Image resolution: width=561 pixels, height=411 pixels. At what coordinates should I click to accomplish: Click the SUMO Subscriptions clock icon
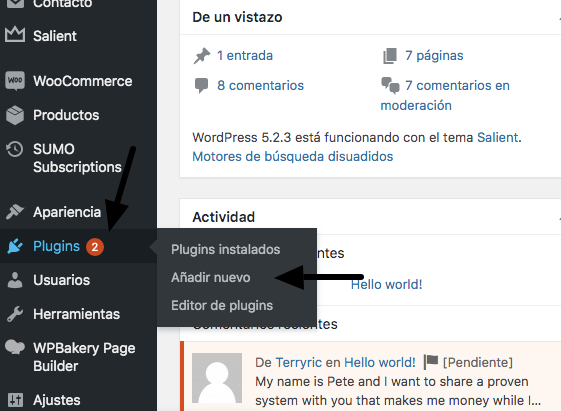coord(15,149)
